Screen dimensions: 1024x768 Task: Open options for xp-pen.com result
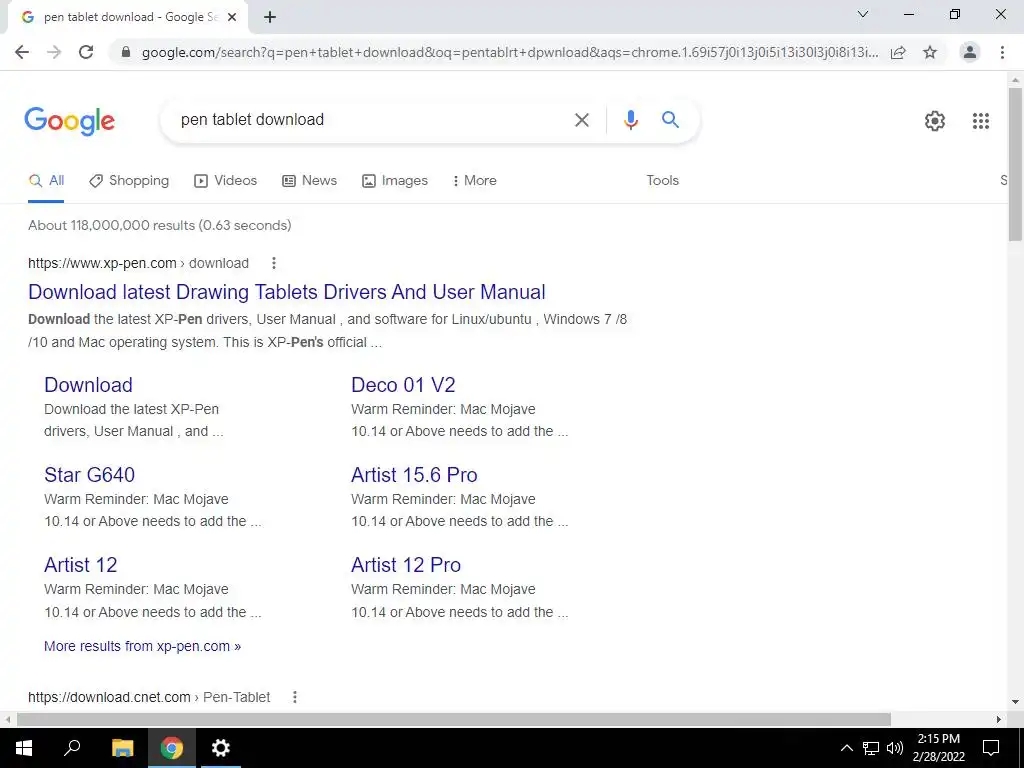[274, 263]
